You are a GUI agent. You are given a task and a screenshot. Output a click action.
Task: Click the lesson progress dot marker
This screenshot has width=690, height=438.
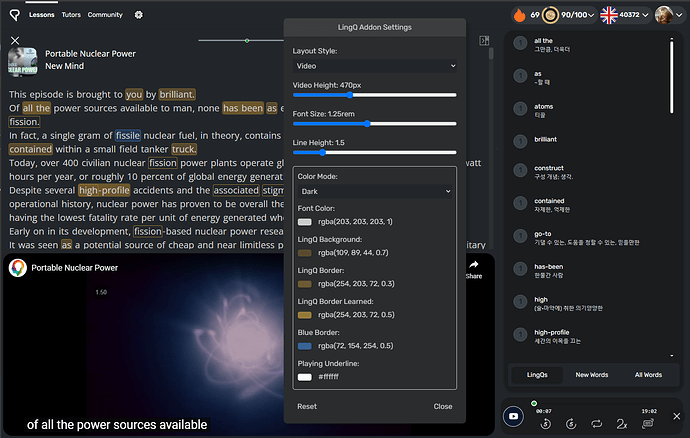coord(247,40)
